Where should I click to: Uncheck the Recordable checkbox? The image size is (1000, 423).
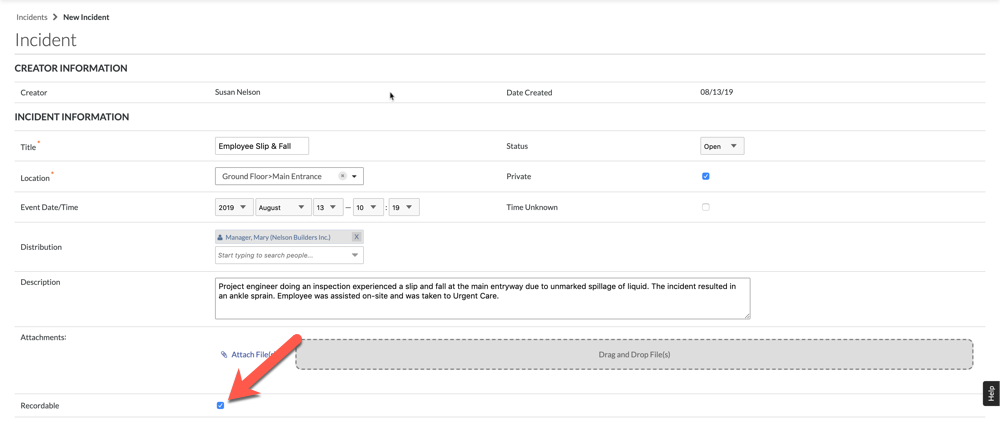tap(220, 405)
